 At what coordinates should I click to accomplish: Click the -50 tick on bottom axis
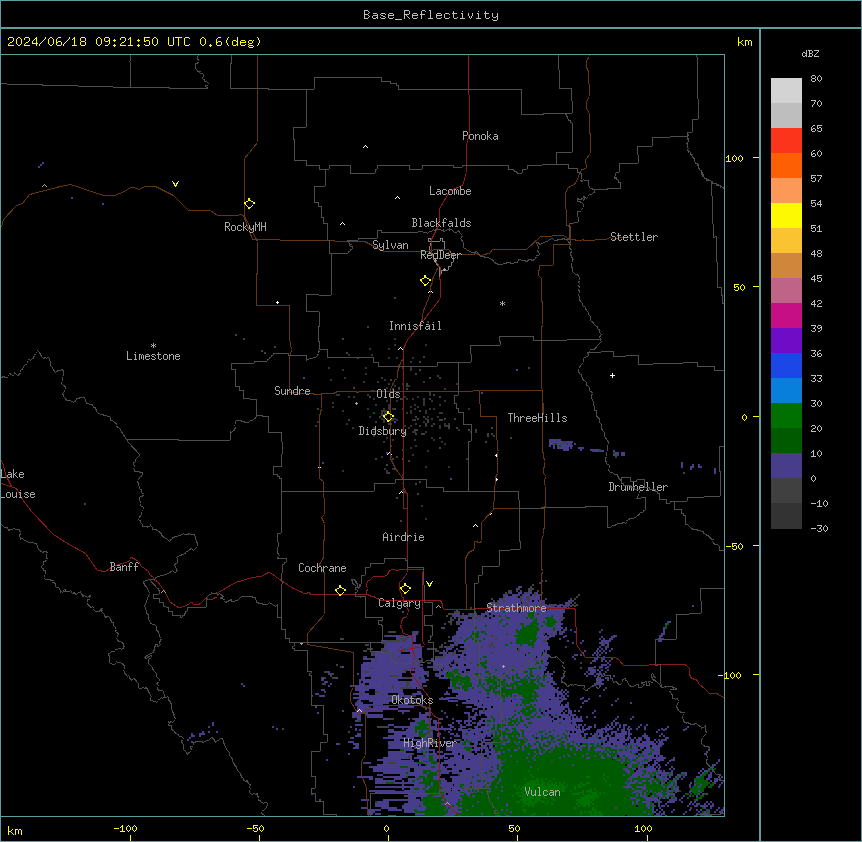point(256,828)
